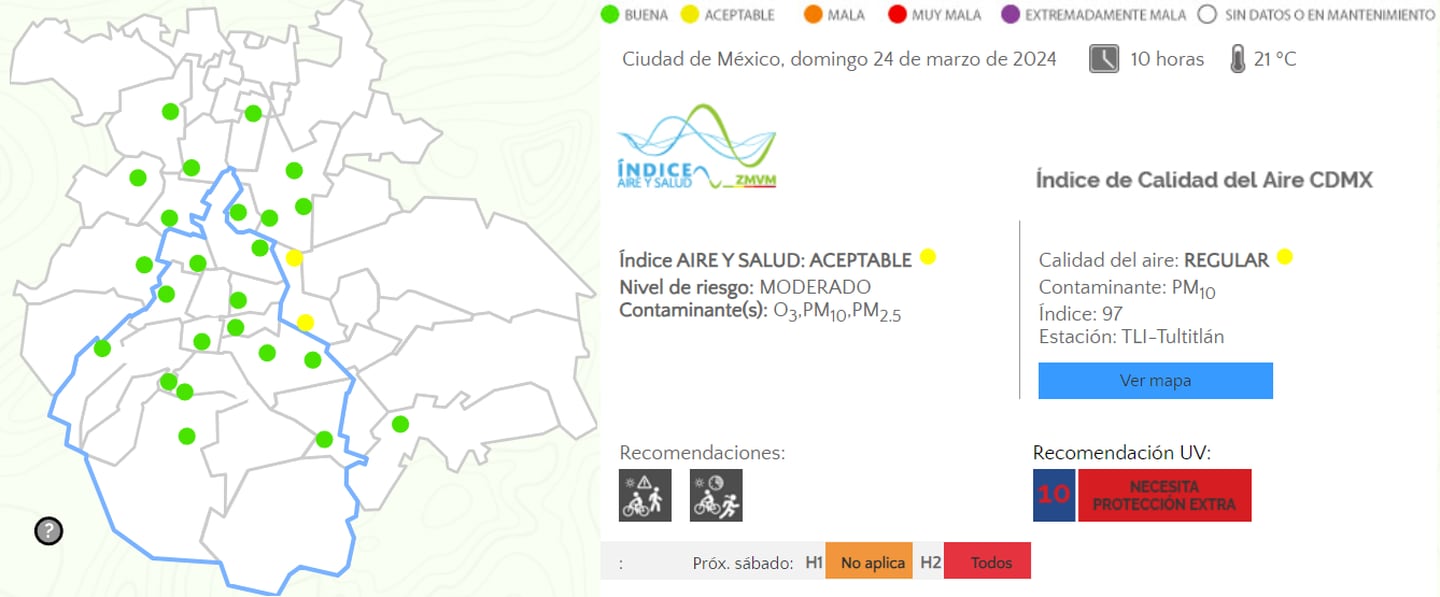Screen dimensions: 1440x597
Task: Click green station dot on the western blue border
Action: click(102, 348)
